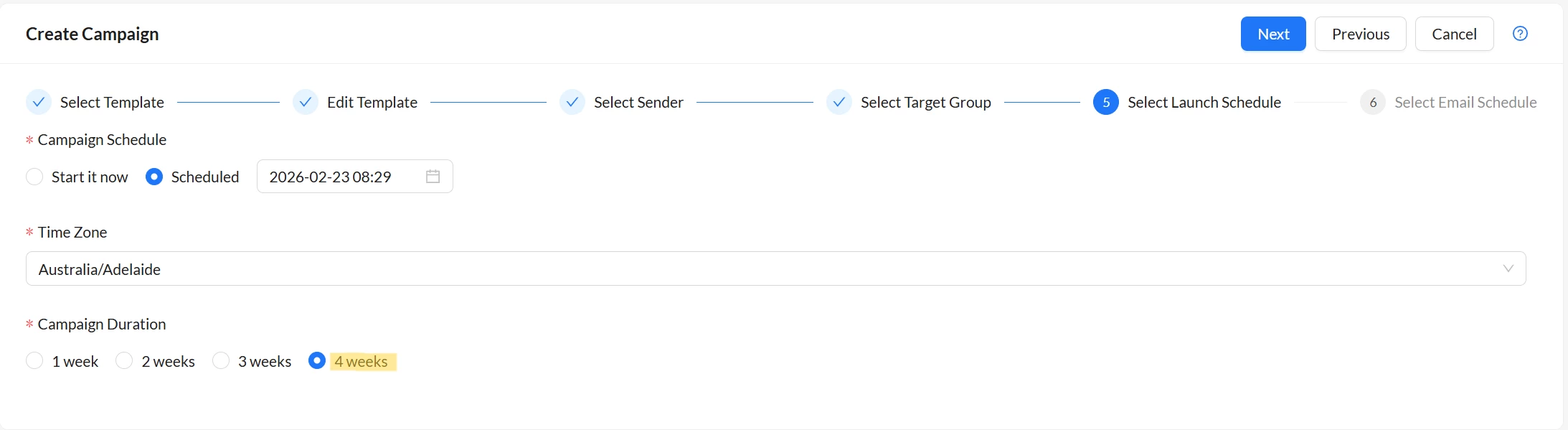Expand the Time Zone dropdown arrow
This screenshot has width=1568, height=430.
1508,268
